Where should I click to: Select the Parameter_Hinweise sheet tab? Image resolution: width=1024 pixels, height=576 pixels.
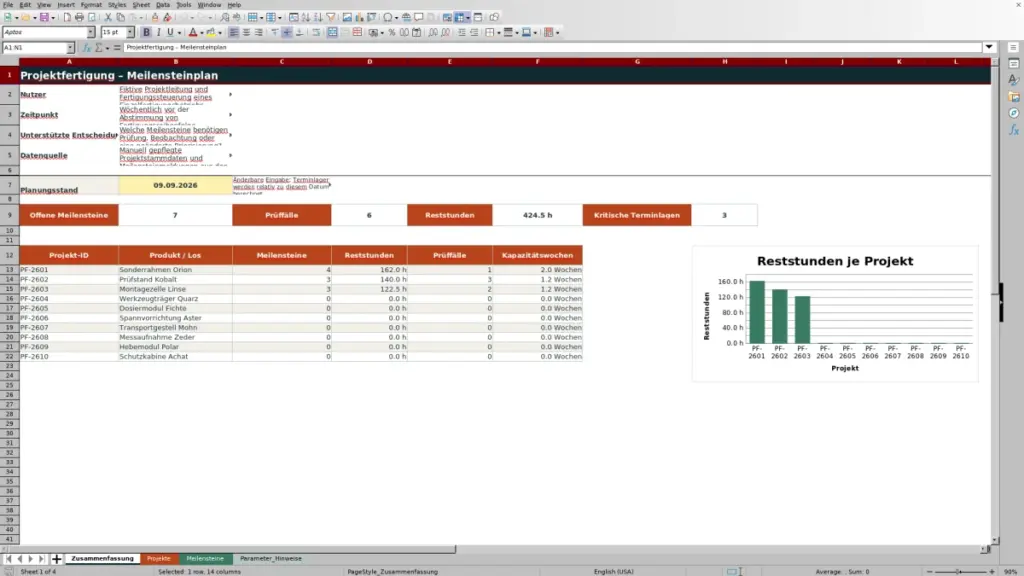click(x=270, y=559)
